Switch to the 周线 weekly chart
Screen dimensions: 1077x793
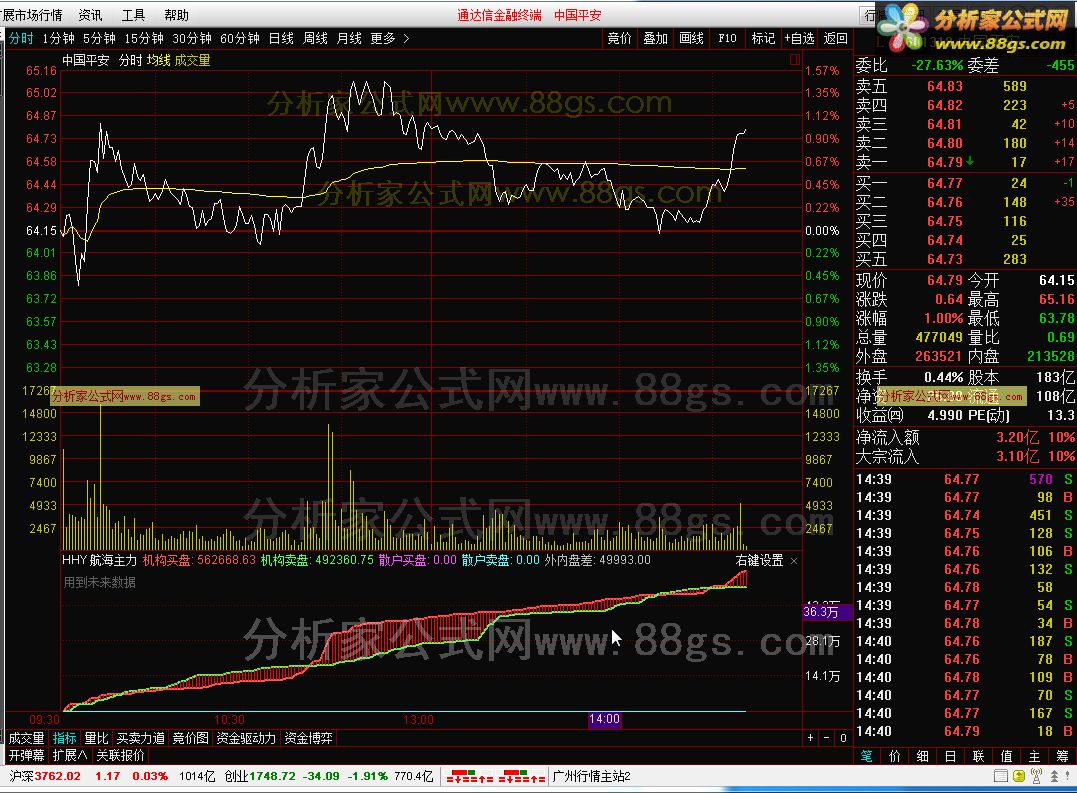(x=315, y=38)
